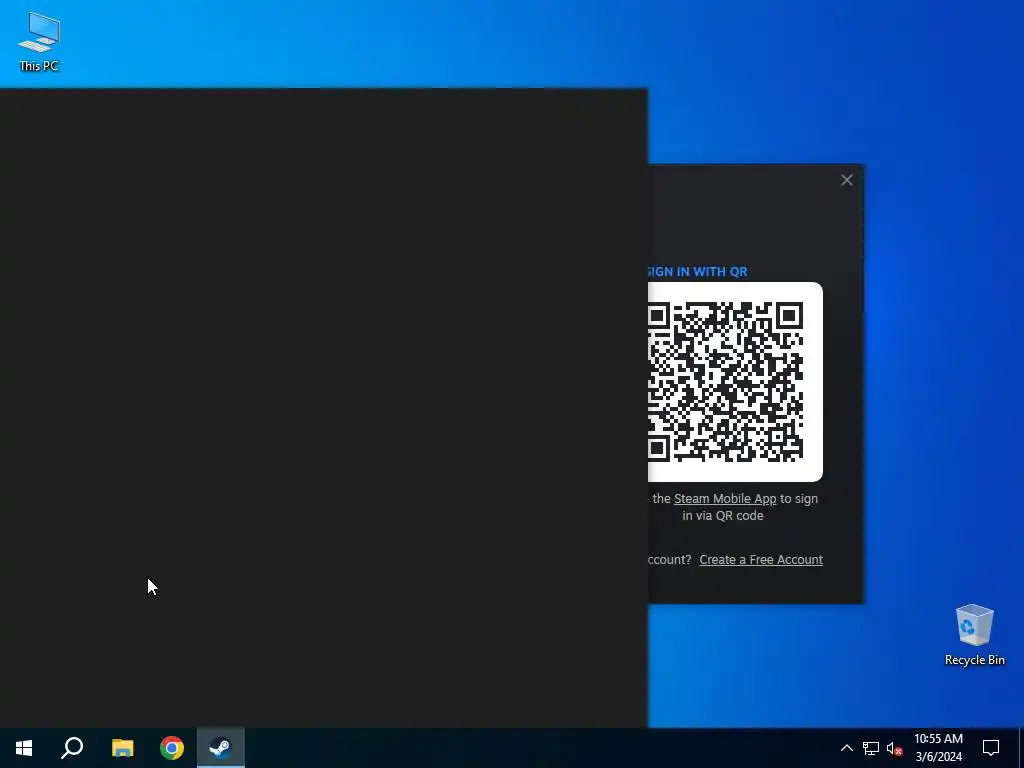
Task: Open the Recycle Bin desktop icon
Action: click(974, 634)
